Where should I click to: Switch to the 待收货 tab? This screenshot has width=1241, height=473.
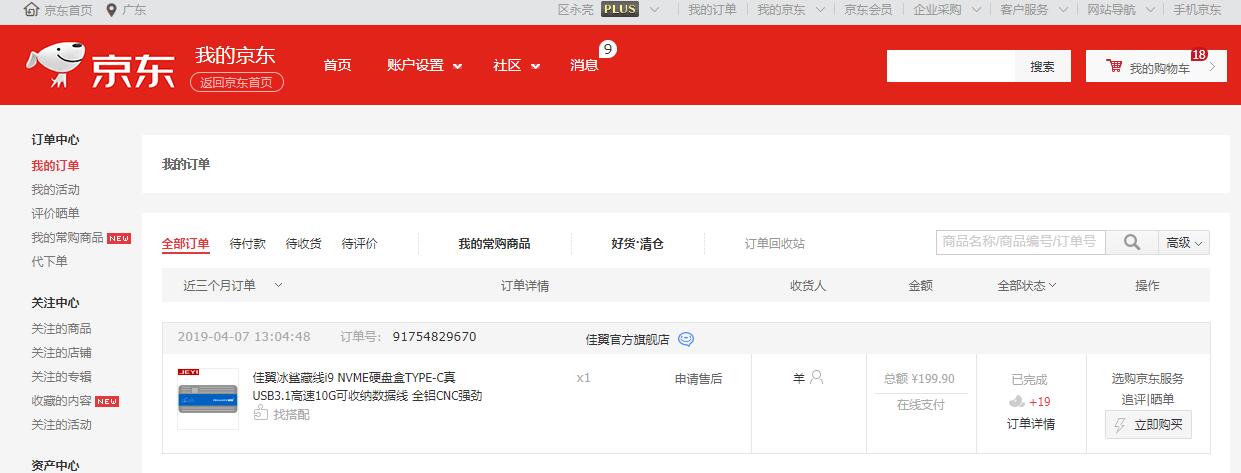(304, 243)
